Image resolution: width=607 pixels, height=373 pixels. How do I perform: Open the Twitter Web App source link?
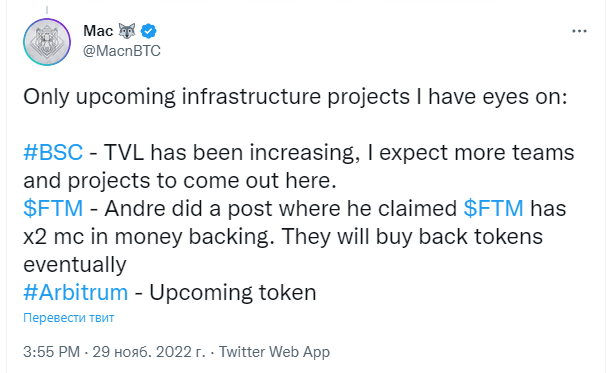click(274, 352)
